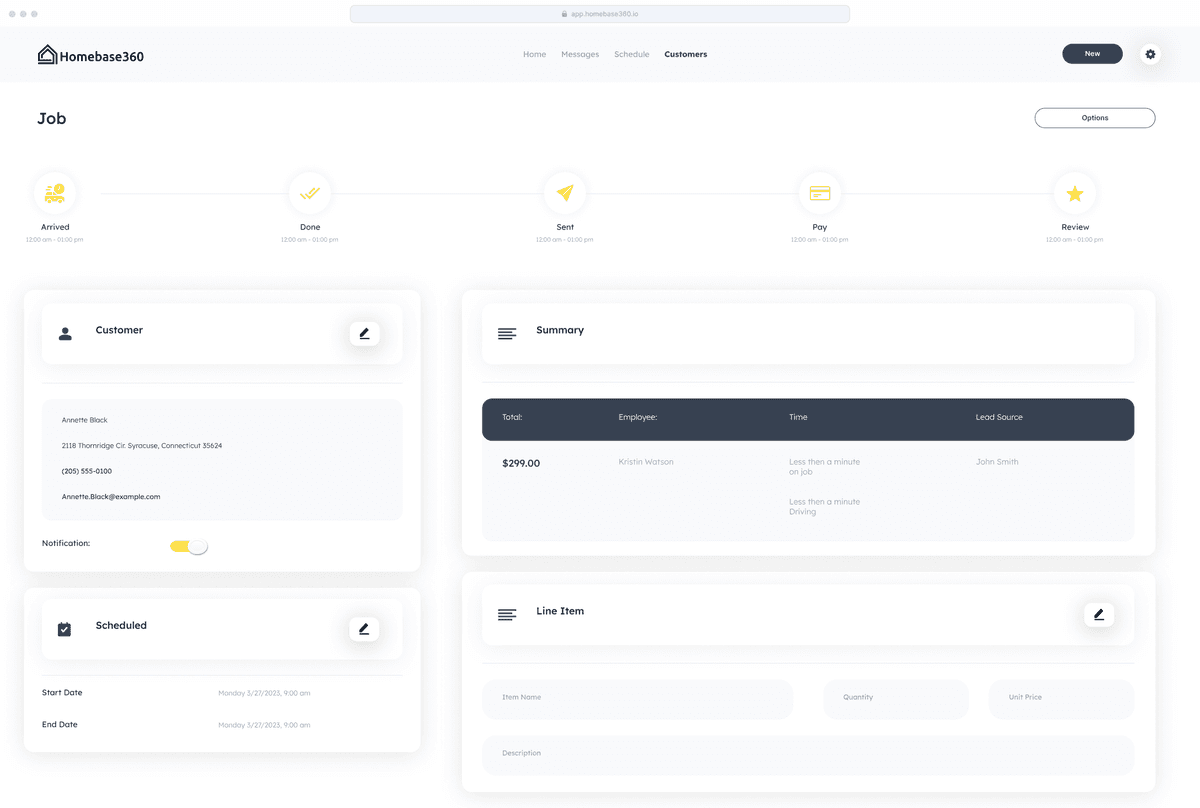Image resolution: width=1200 pixels, height=808 pixels.
Task: Click the browser address bar
Action: click(600, 14)
